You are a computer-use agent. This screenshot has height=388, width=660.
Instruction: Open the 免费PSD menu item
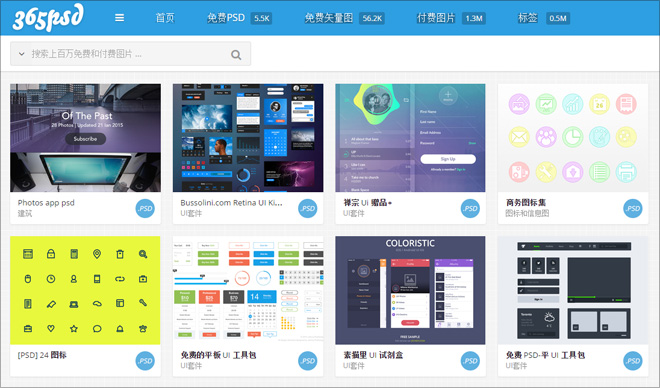pyautogui.click(x=226, y=18)
